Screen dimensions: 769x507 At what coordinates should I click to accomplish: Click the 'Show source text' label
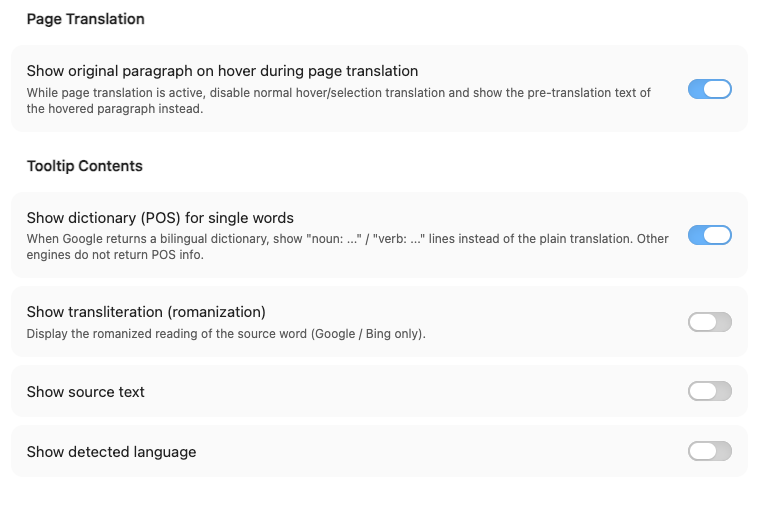[x=85, y=392]
